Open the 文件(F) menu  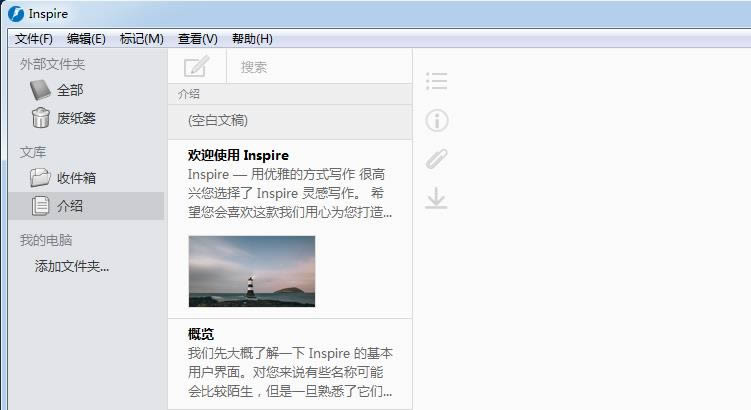[34, 39]
